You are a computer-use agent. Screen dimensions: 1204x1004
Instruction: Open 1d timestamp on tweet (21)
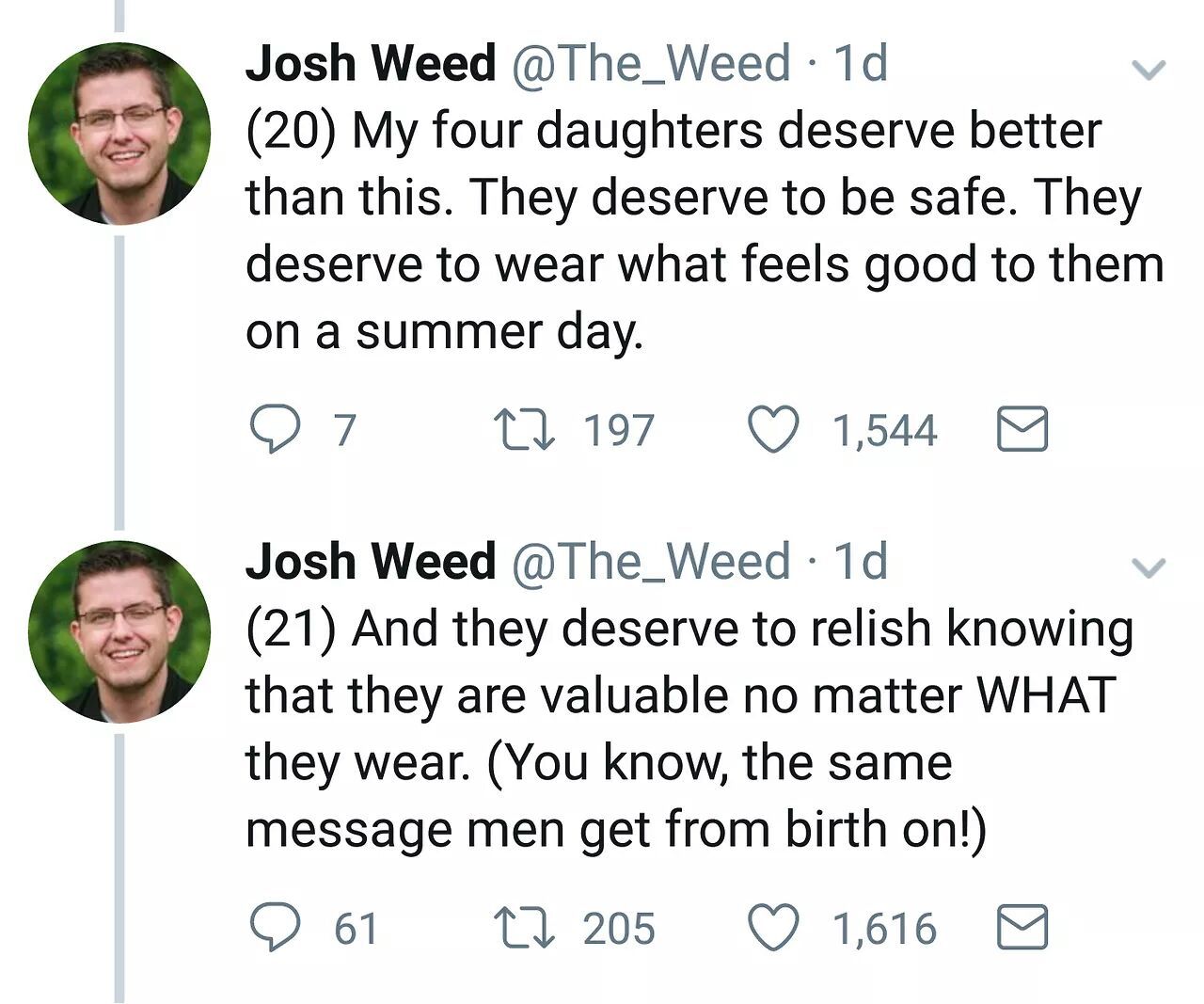pyautogui.click(x=861, y=561)
